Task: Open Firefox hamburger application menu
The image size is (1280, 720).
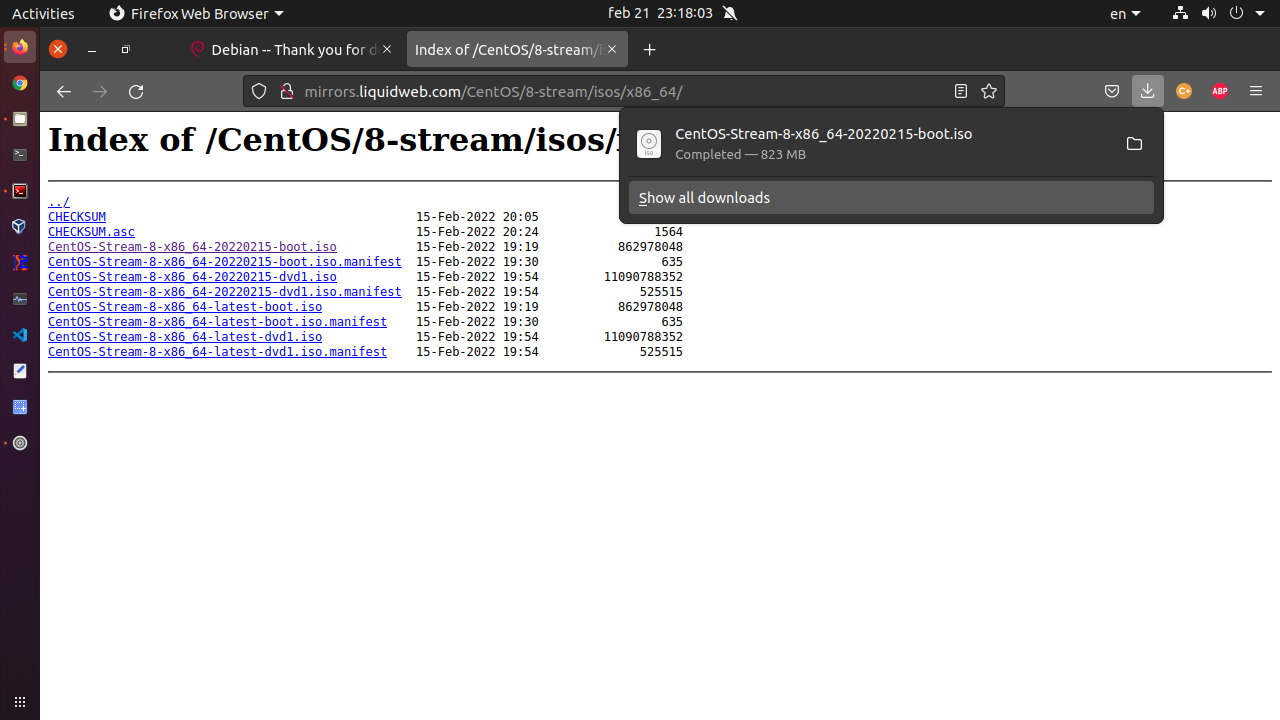Action: pos(1256,91)
